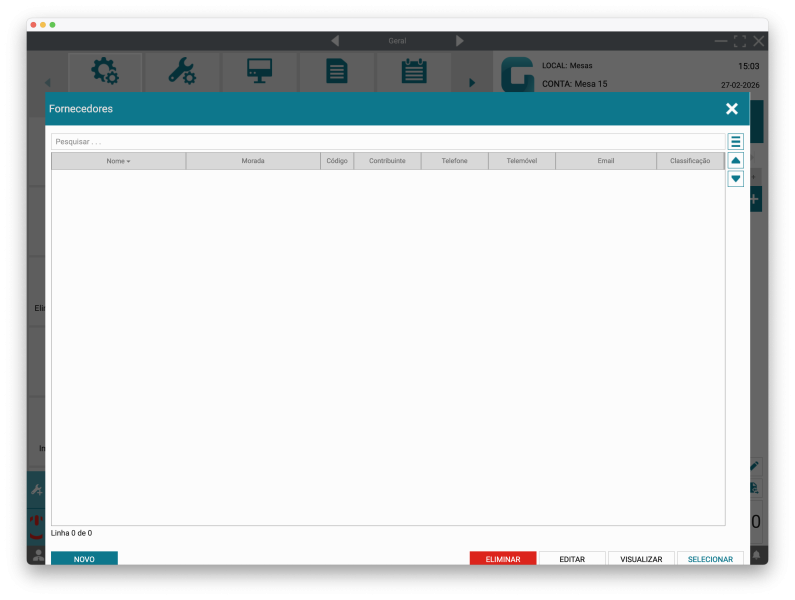This screenshot has height=600, width=795.
Task: Open the wrench and gear tools icon
Action: pyautogui.click(x=182, y=72)
